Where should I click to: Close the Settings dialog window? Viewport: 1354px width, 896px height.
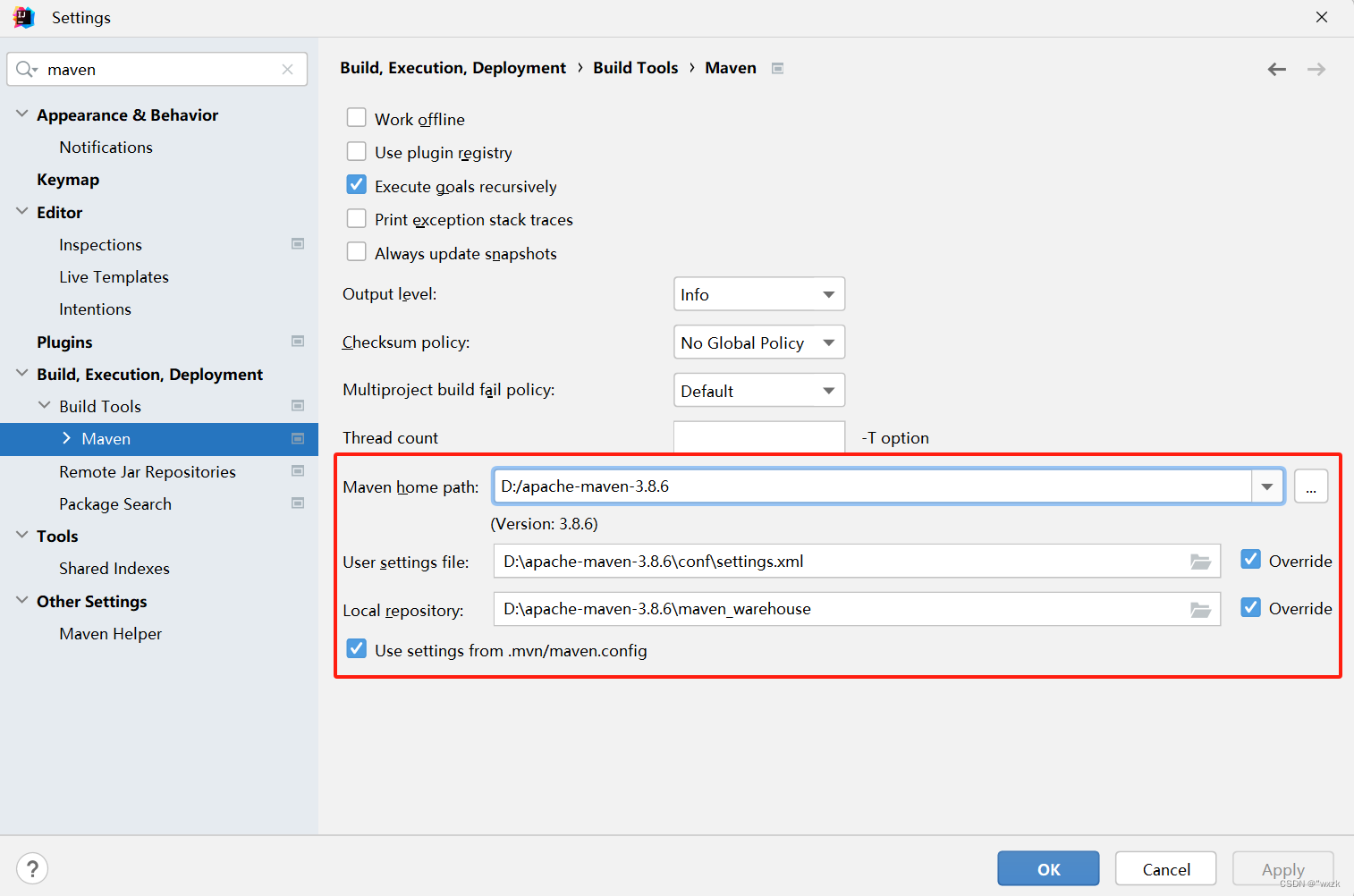pos(1322,17)
